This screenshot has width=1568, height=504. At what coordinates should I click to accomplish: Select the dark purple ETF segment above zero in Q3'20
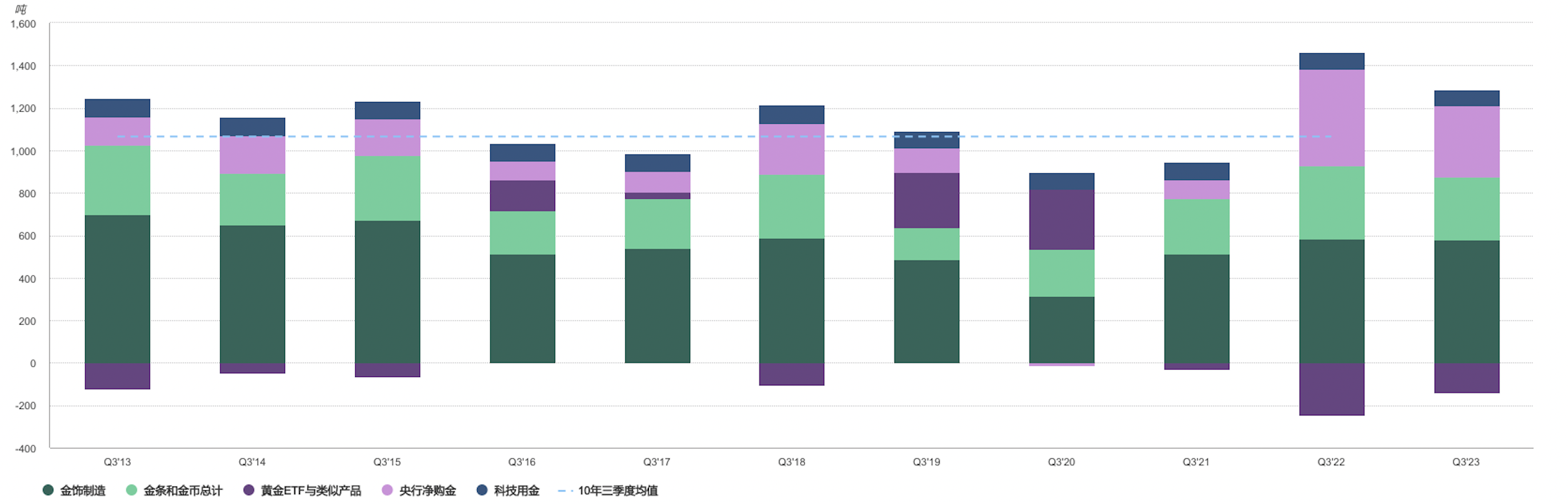pos(1062,219)
